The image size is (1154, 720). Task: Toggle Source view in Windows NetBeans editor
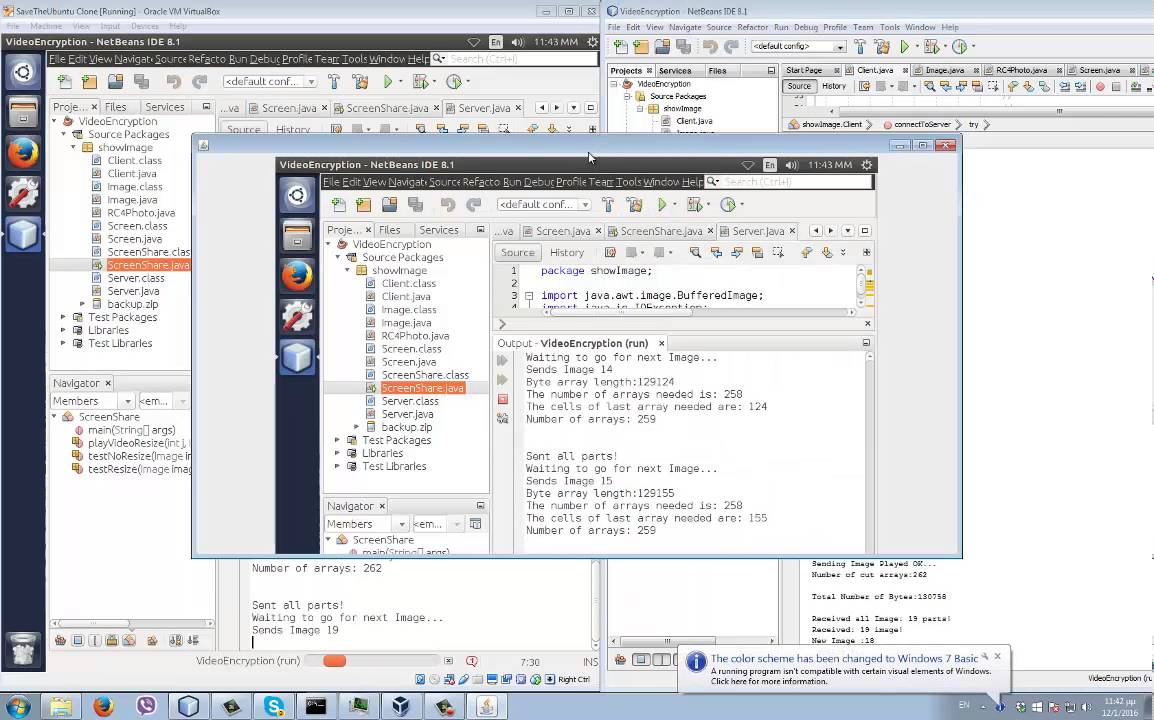[799, 86]
